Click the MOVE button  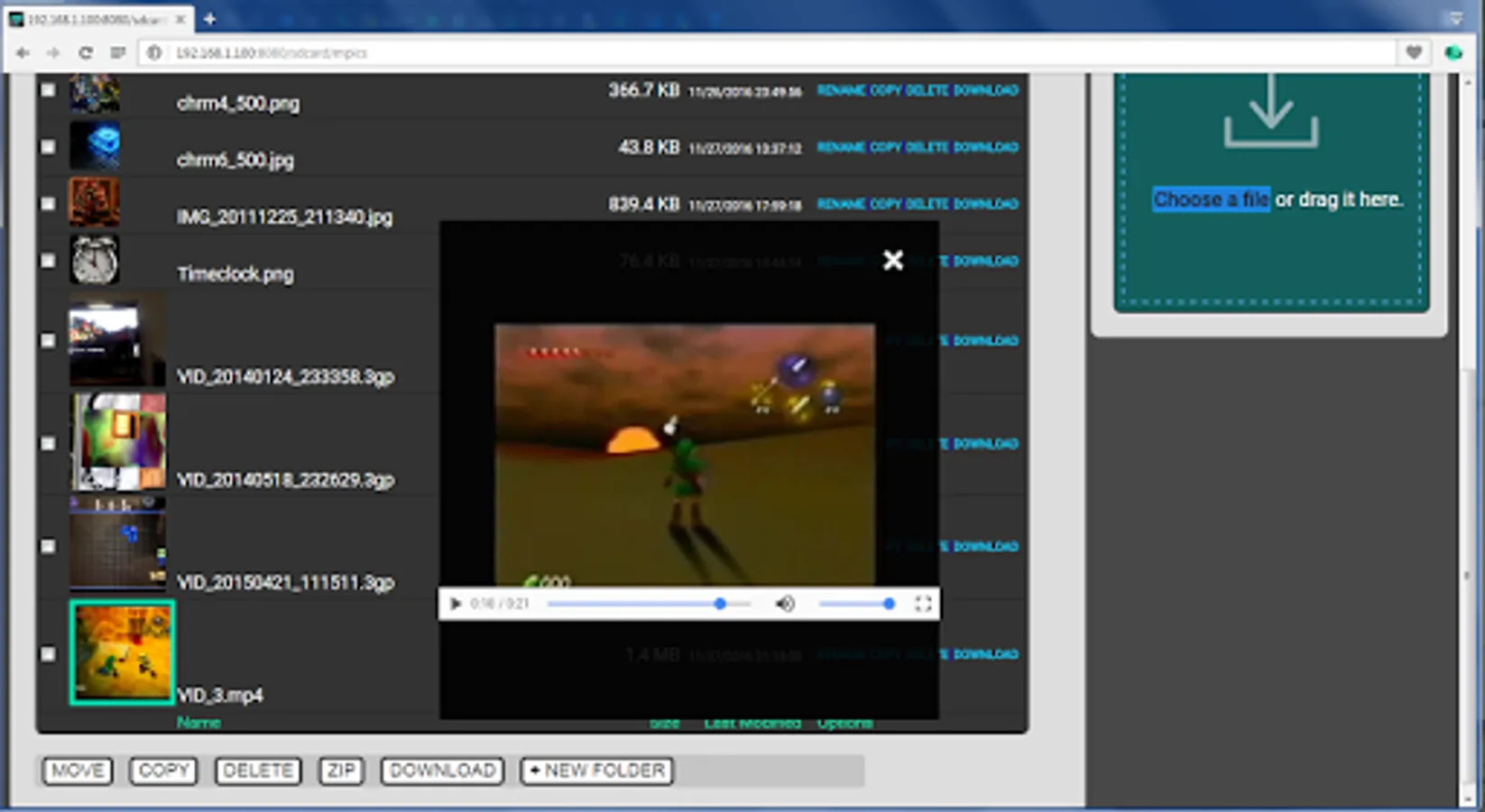78,770
